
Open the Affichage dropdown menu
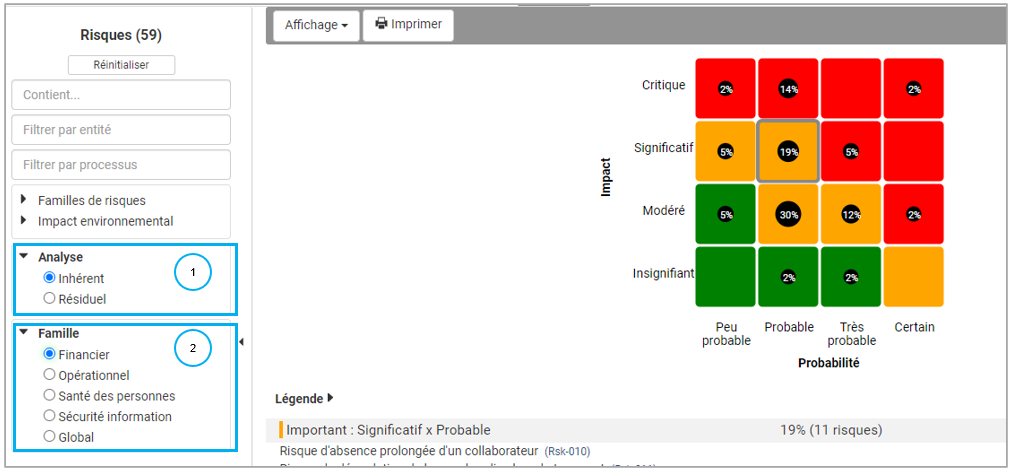tap(316, 25)
